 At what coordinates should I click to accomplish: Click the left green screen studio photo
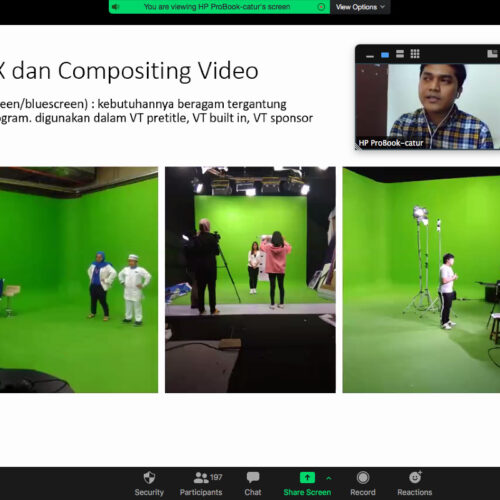(79, 280)
